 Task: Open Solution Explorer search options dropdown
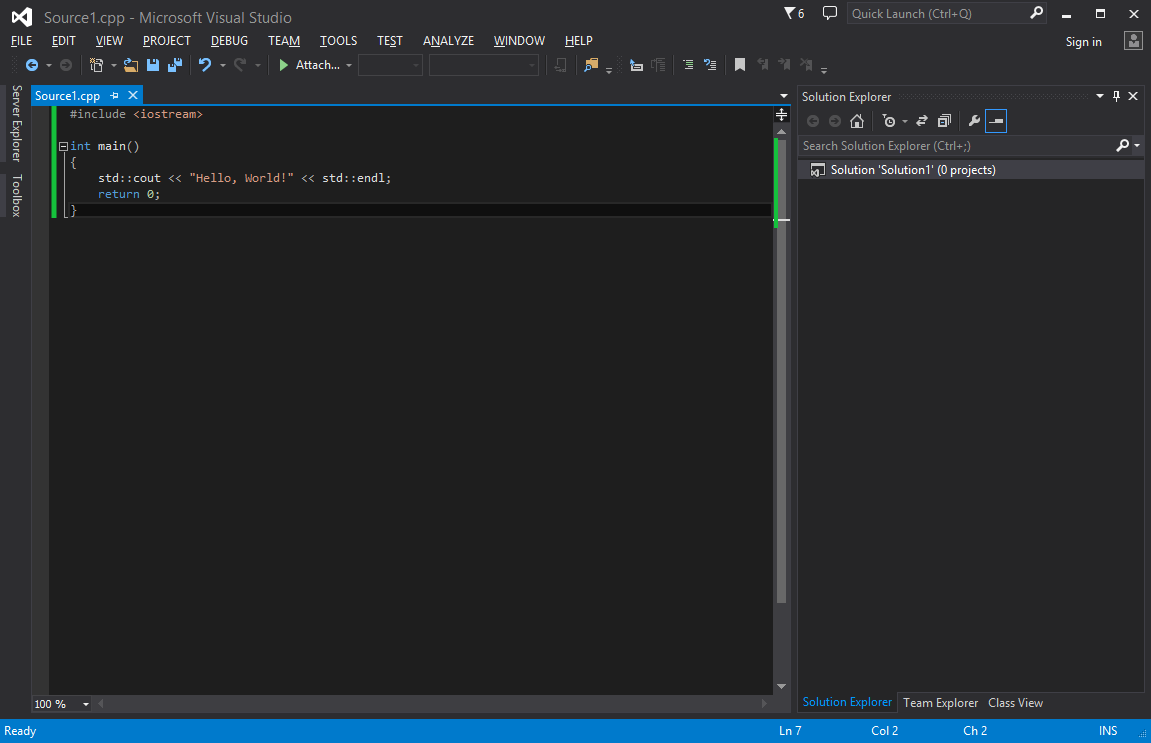point(1137,145)
